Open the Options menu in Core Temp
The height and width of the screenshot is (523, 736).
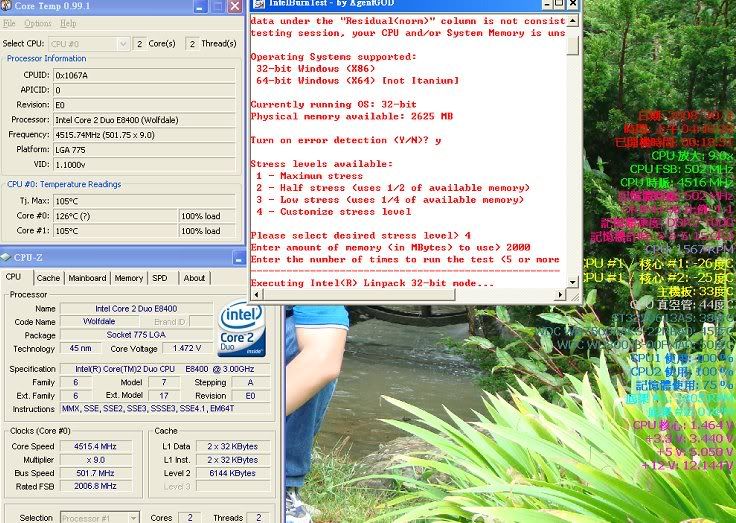(x=38, y=23)
